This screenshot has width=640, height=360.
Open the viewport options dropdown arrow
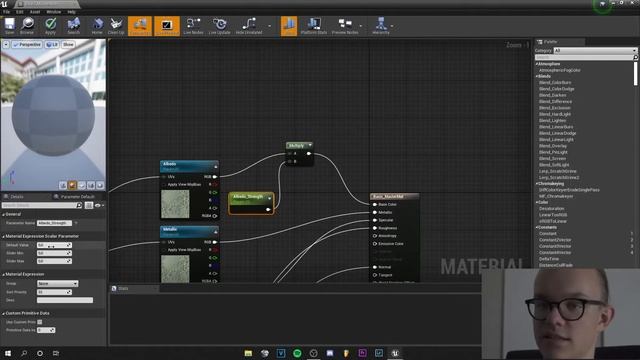(6, 44)
